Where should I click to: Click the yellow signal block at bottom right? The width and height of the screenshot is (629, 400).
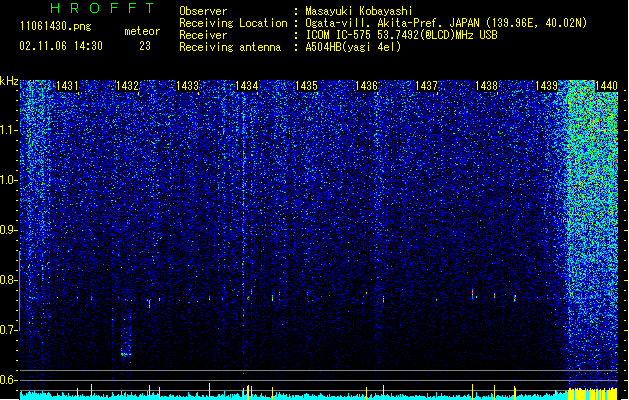click(592, 394)
